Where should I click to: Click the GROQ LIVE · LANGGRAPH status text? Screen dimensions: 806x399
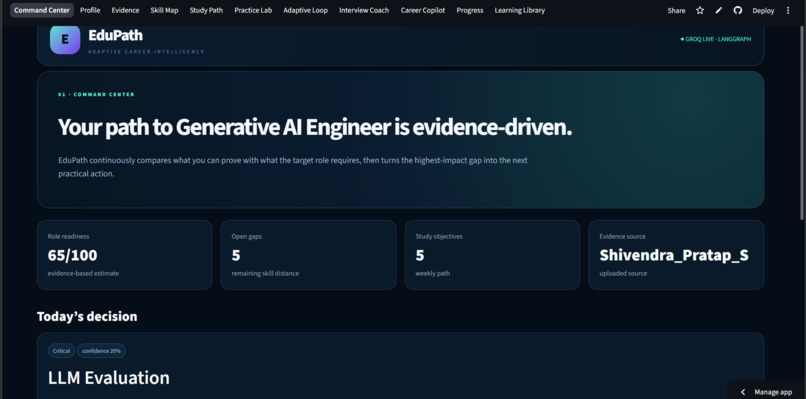[x=716, y=39]
